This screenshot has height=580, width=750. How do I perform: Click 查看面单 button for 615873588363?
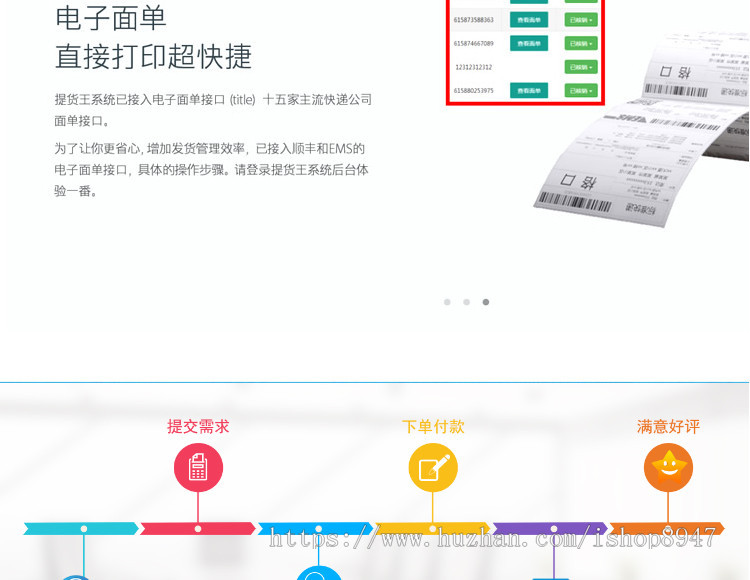coord(529,20)
